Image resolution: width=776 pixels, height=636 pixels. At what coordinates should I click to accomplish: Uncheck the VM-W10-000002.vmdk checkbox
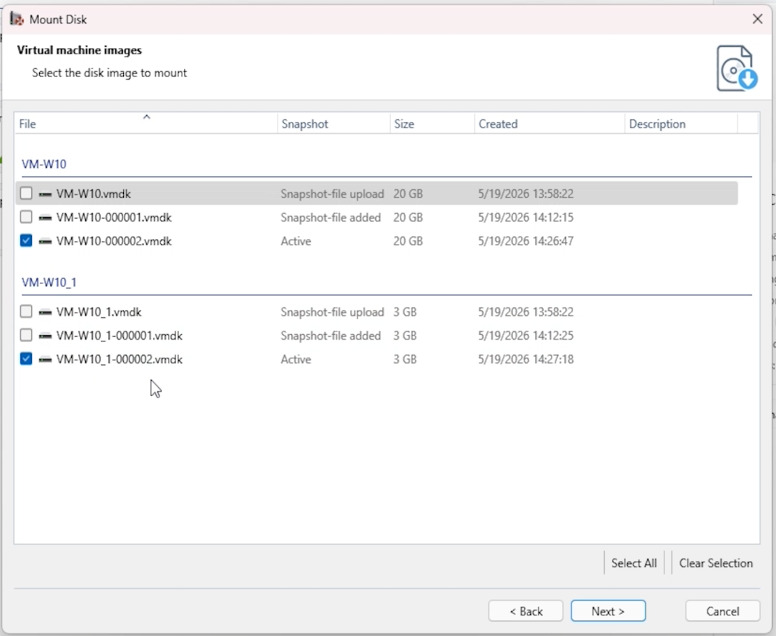click(x=26, y=241)
